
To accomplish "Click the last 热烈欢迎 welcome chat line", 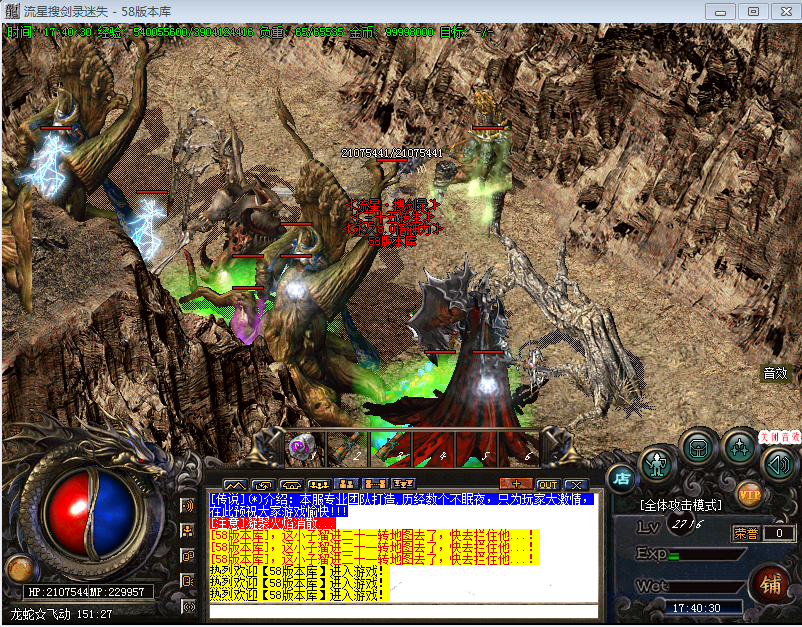I will click(297, 595).
